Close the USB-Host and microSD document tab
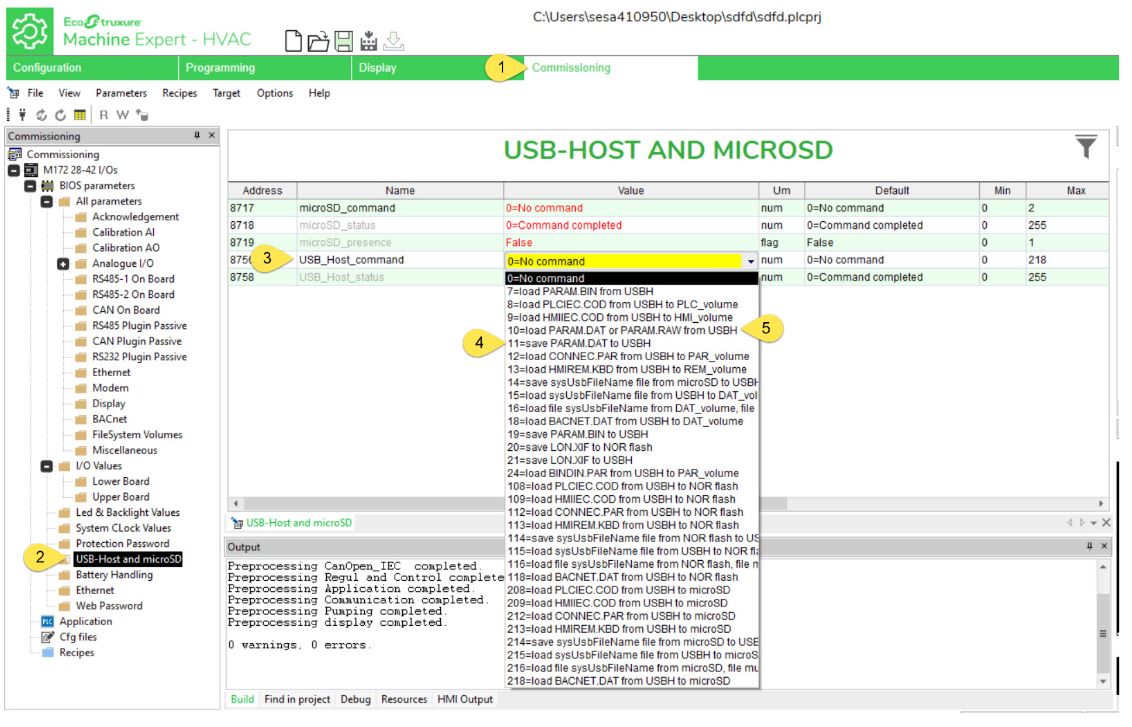This screenshot has width=1132, height=727. click(1106, 523)
